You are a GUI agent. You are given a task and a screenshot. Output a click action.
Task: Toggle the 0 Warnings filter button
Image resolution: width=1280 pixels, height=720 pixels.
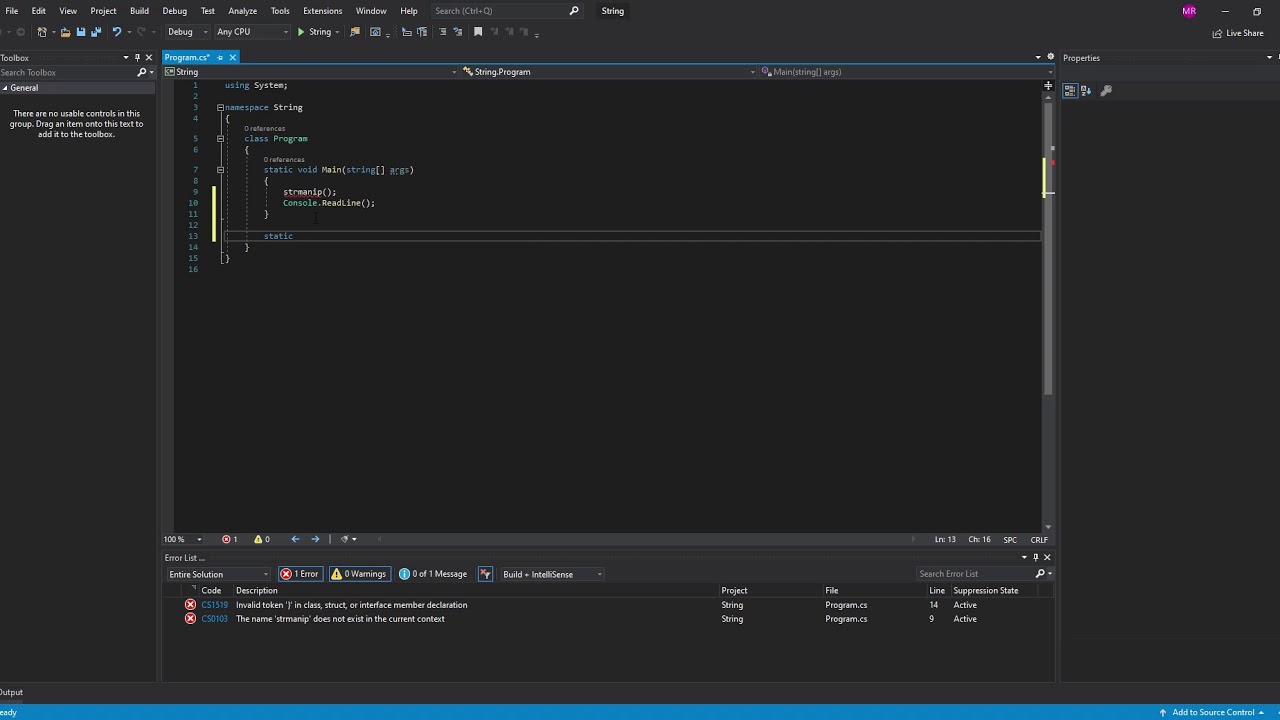[x=359, y=574]
